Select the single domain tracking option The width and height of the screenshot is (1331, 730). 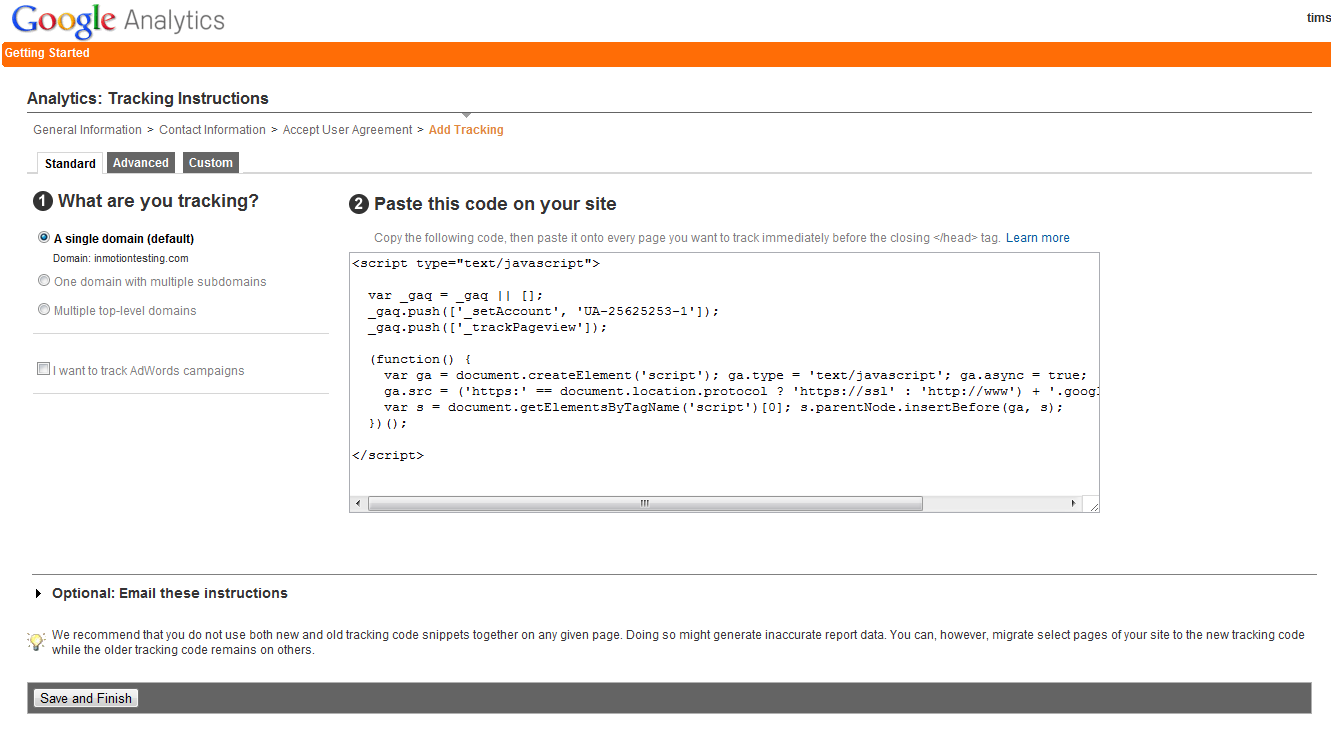43,236
